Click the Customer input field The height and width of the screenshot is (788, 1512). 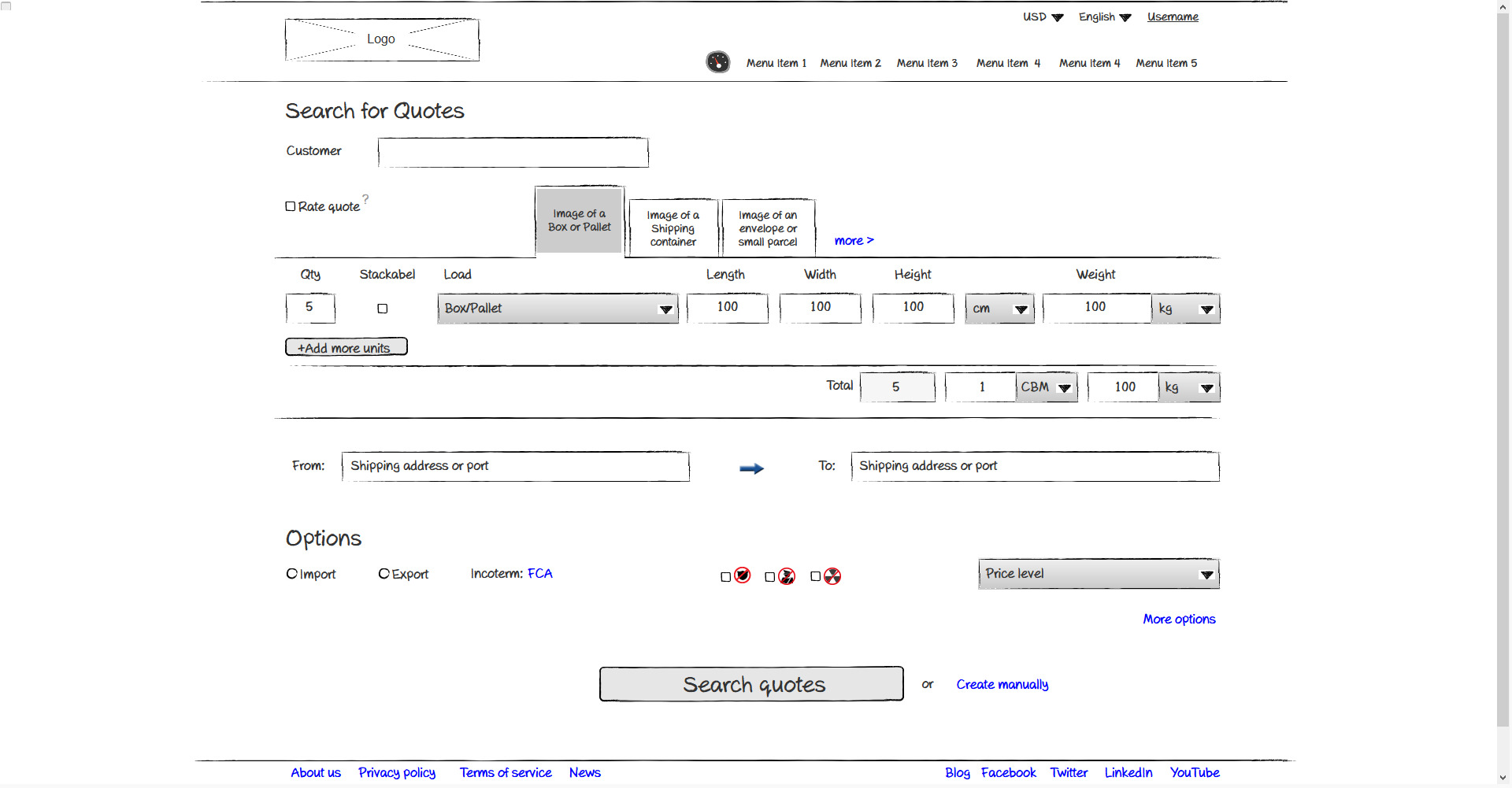tap(513, 153)
